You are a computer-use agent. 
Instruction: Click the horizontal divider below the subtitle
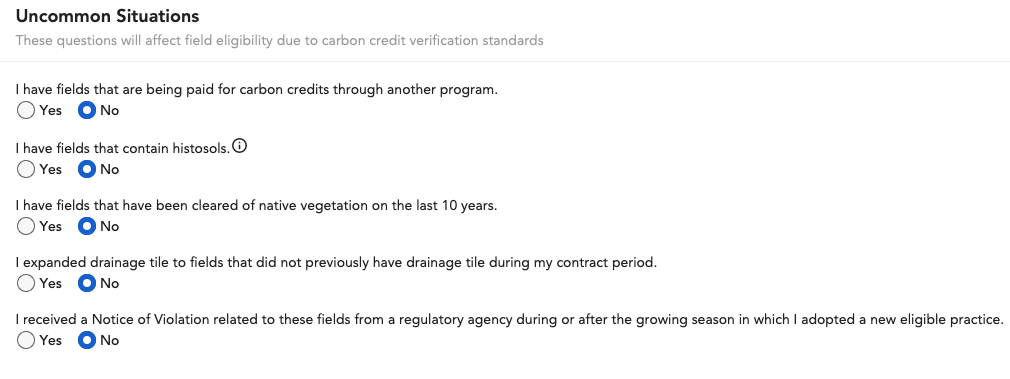505,62
